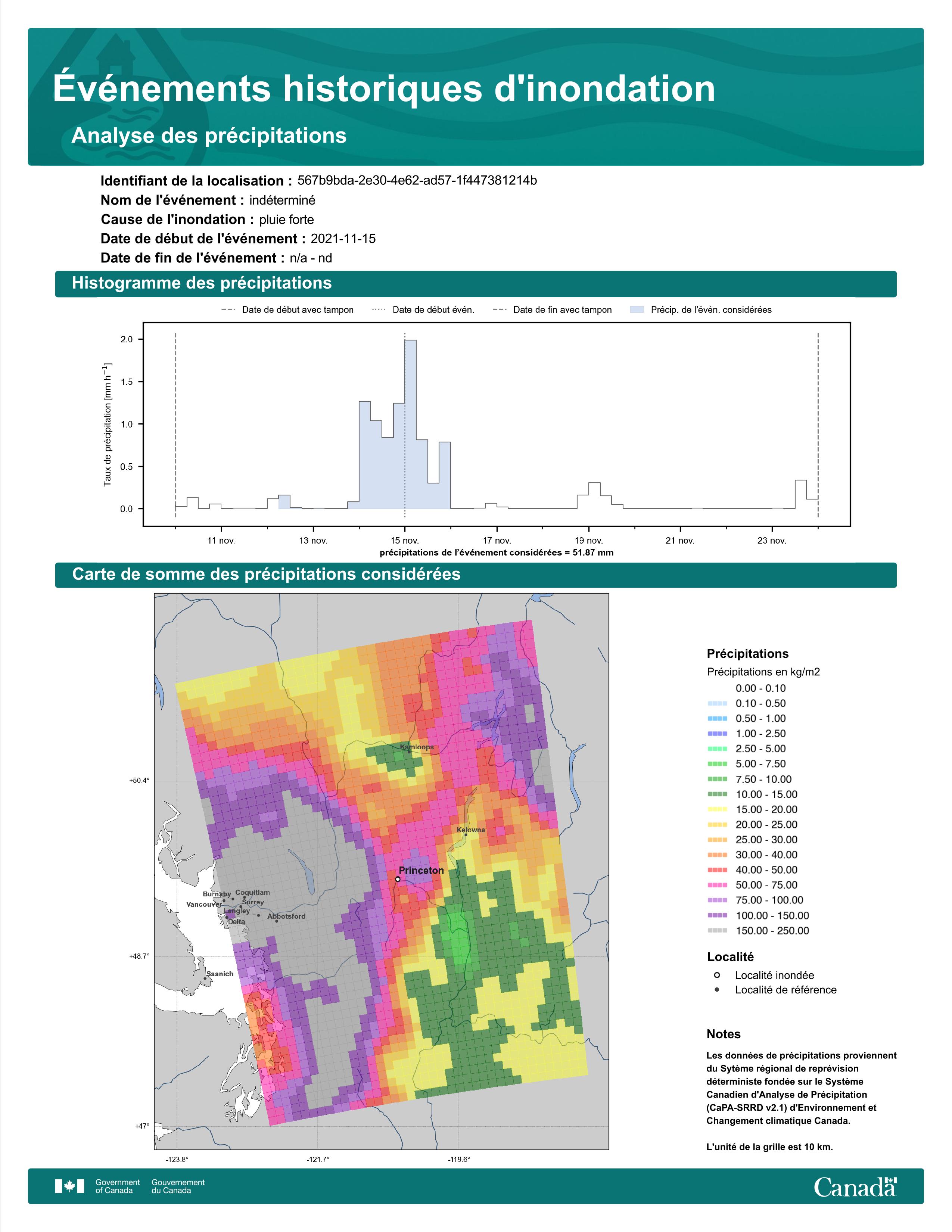Click the 'Date de début avec tampon' legend entry
Image resolution: width=952 pixels, height=1232 pixels.
(287, 310)
